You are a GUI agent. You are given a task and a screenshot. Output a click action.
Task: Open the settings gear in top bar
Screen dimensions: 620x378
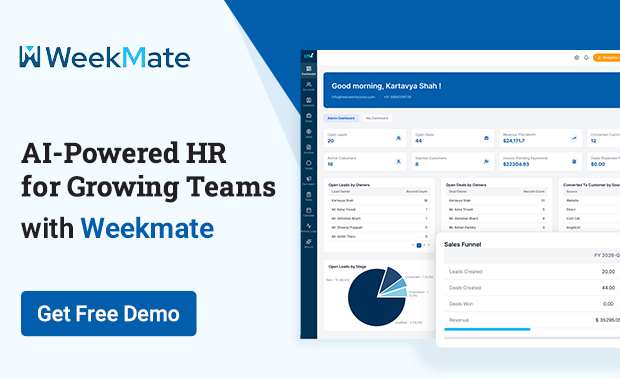(577, 58)
